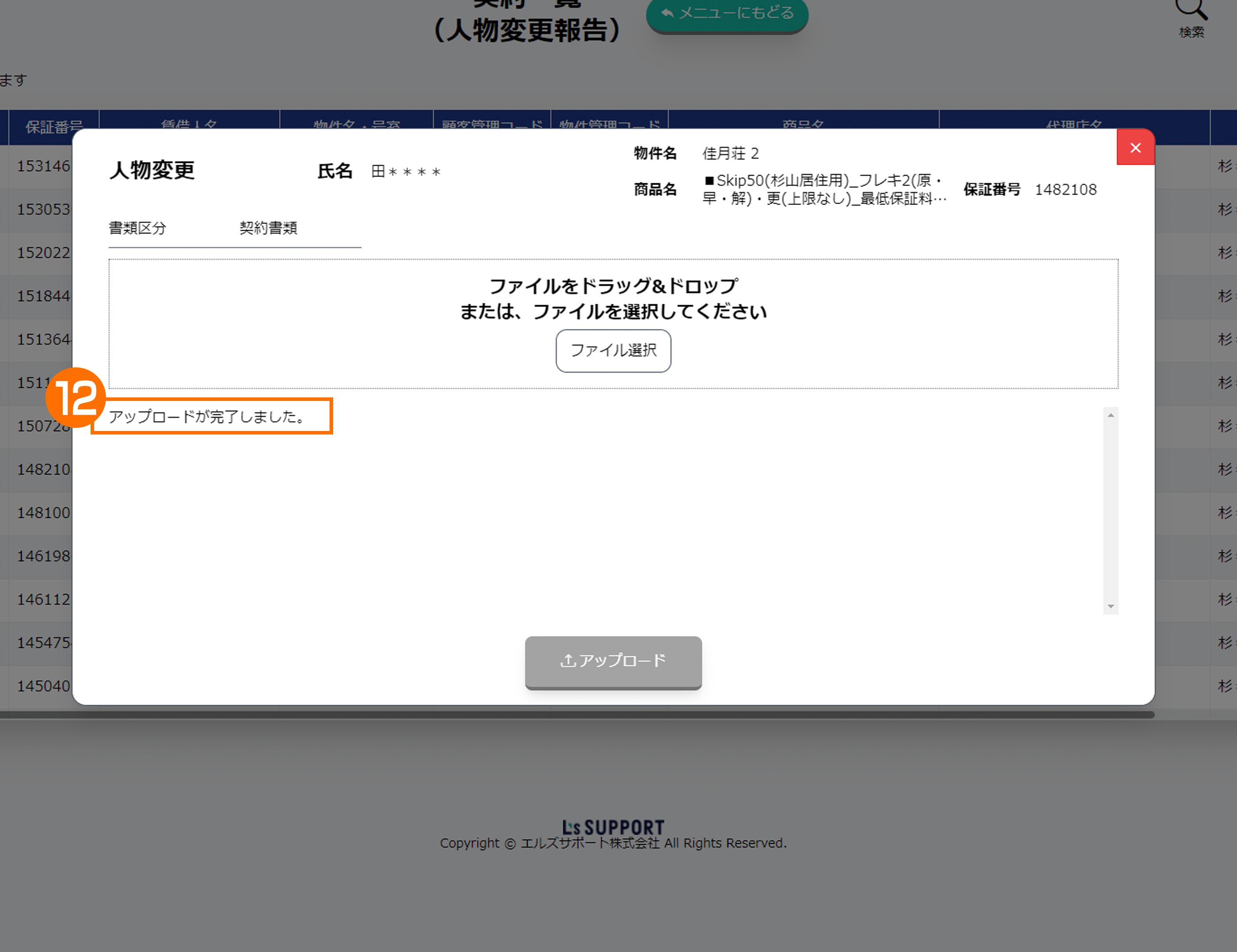The width and height of the screenshot is (1237, 952).
Task: Click the horizontal scrollbar under the table
Action: click(x=577, y=715)
